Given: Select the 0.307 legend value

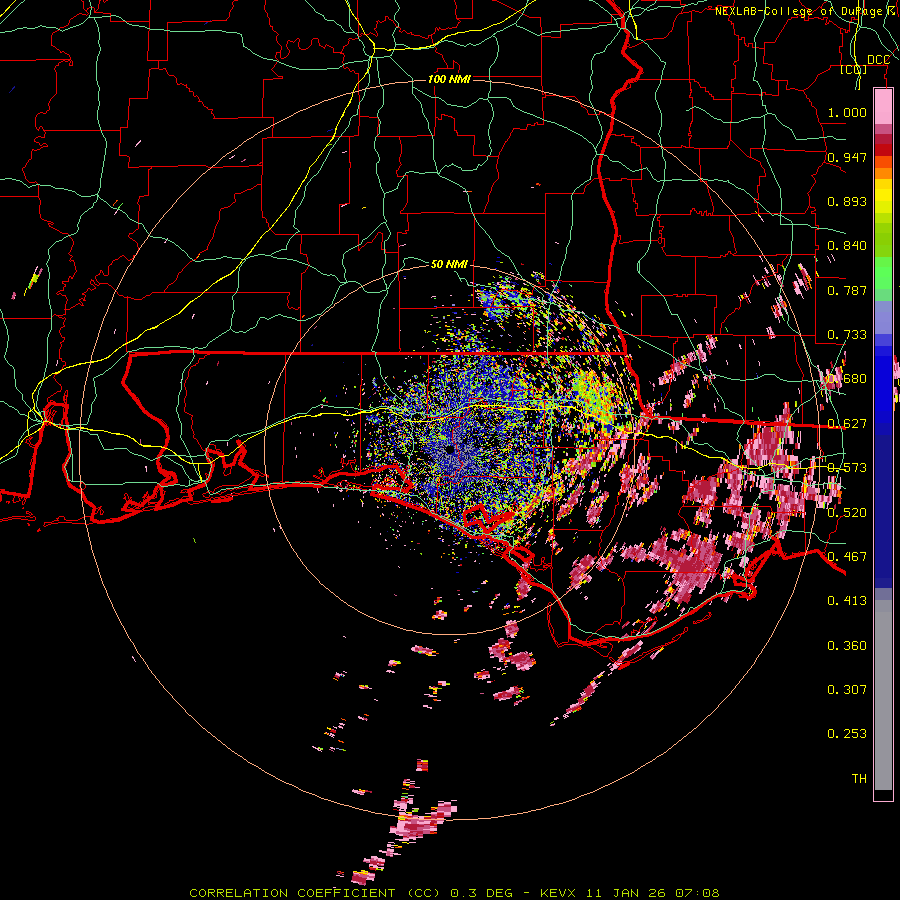Looking at the screenshot, I should [847, 689].
